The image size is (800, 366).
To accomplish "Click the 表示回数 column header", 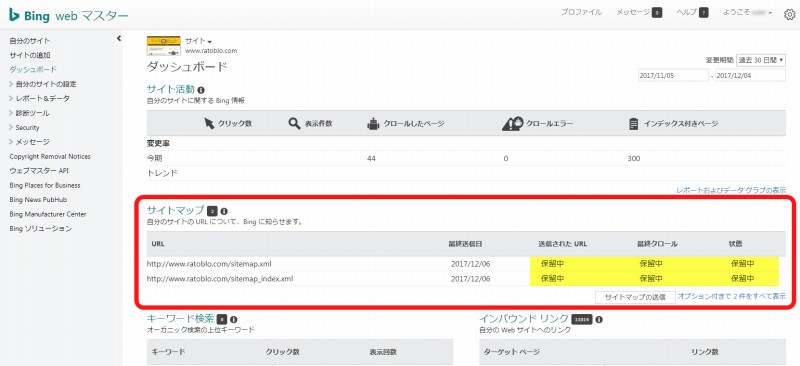I will pos(383,352).
